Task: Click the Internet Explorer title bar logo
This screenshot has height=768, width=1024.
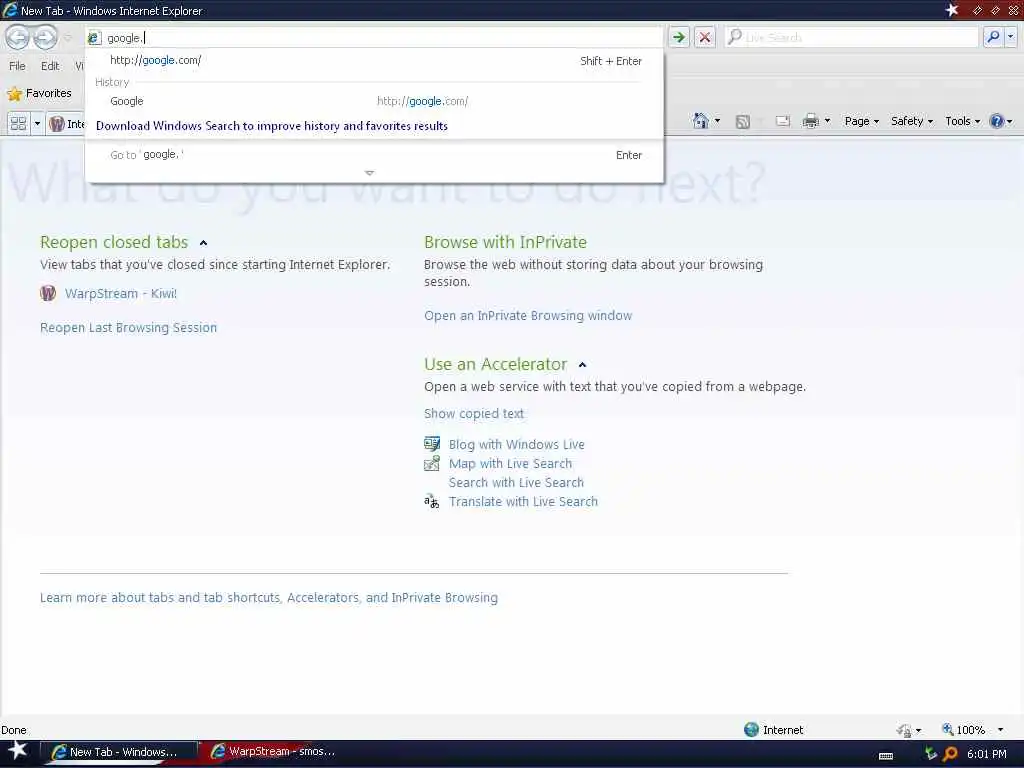Action: [x=10, y=10]
